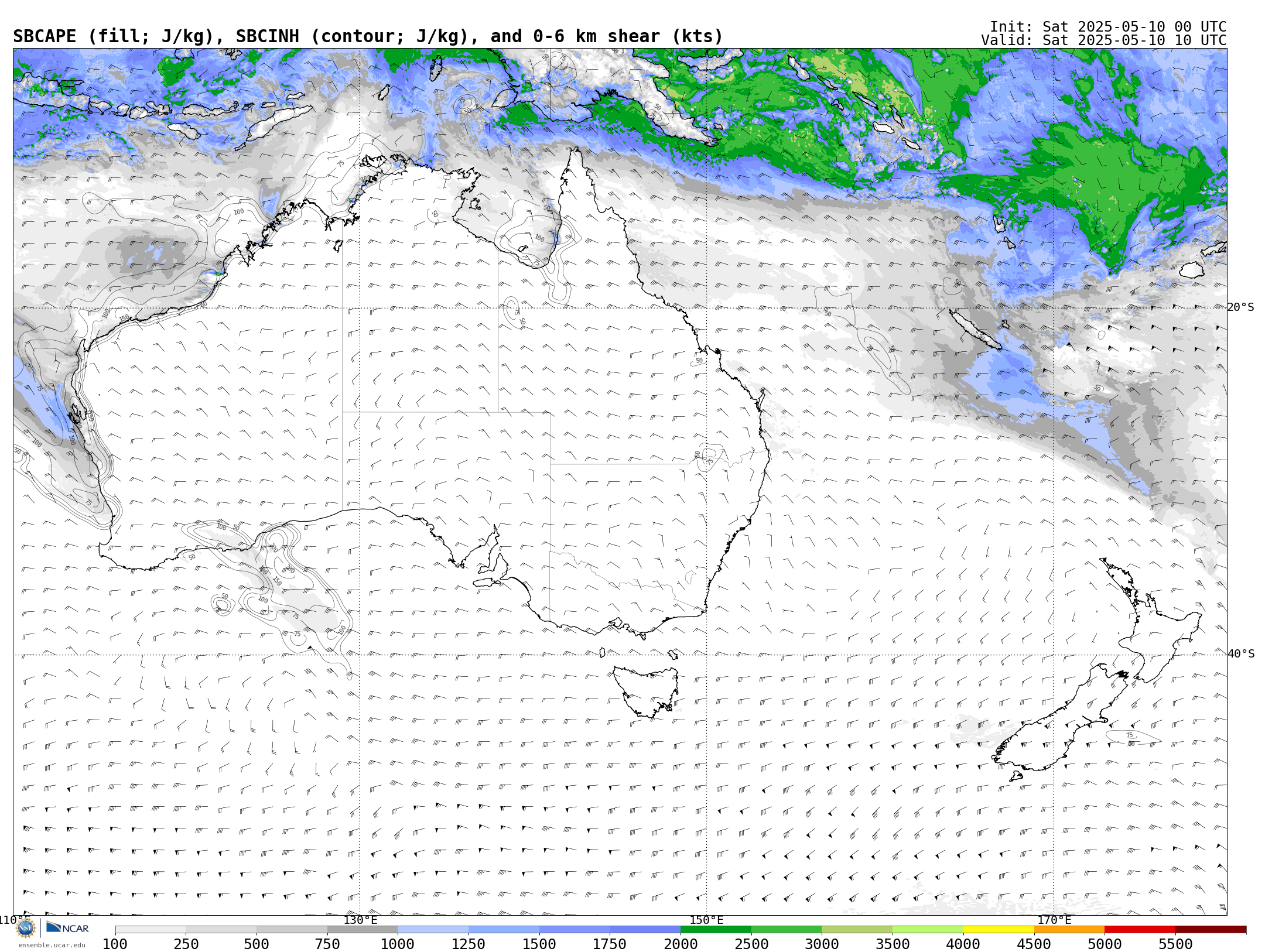The image size is (1265, 952).
Task: Click the 2500 colorbar label
Action: (751, 944)
